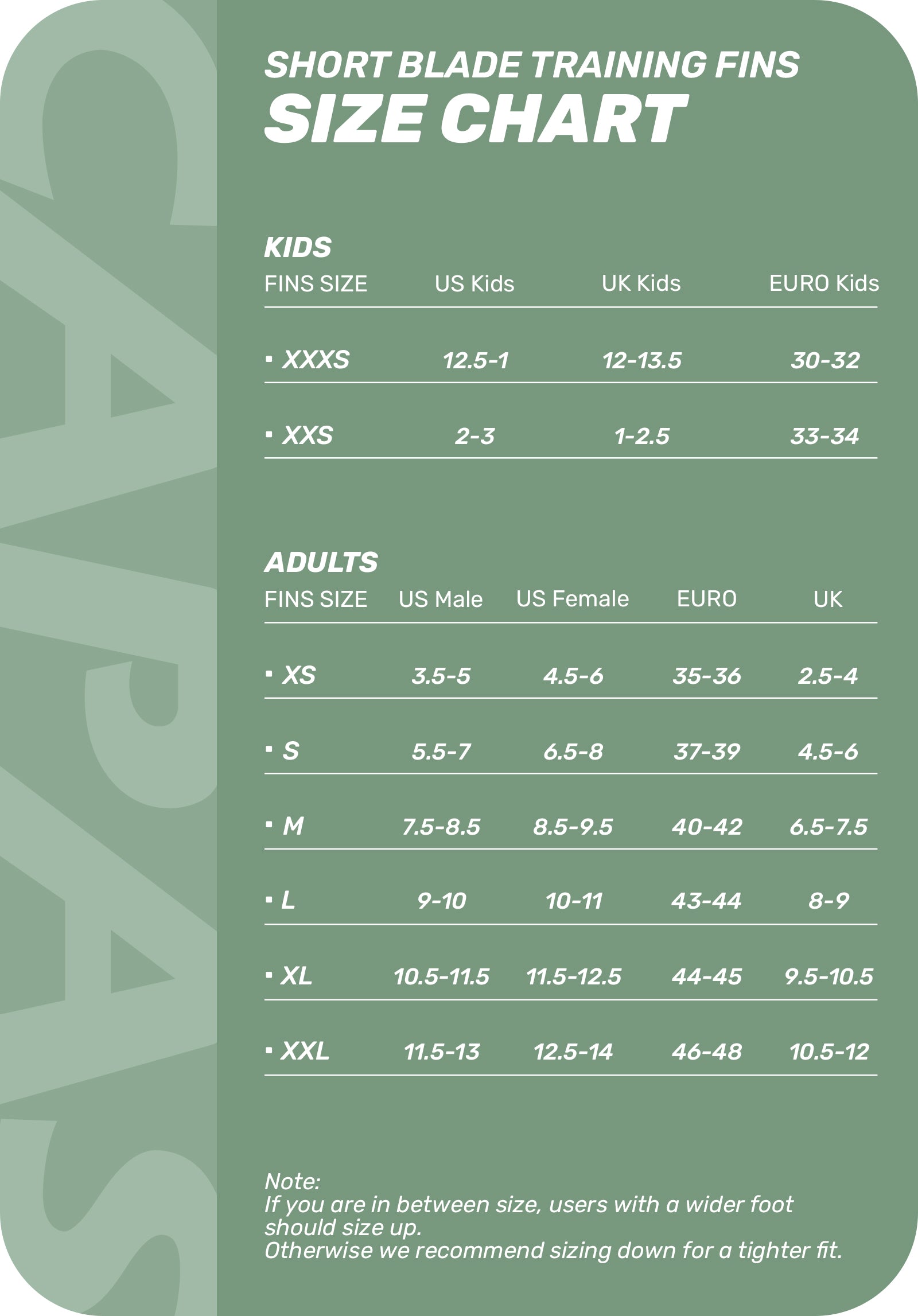The image size is (918, 1316).
Task: Click the US Male column header
Action: coord(441,599)
